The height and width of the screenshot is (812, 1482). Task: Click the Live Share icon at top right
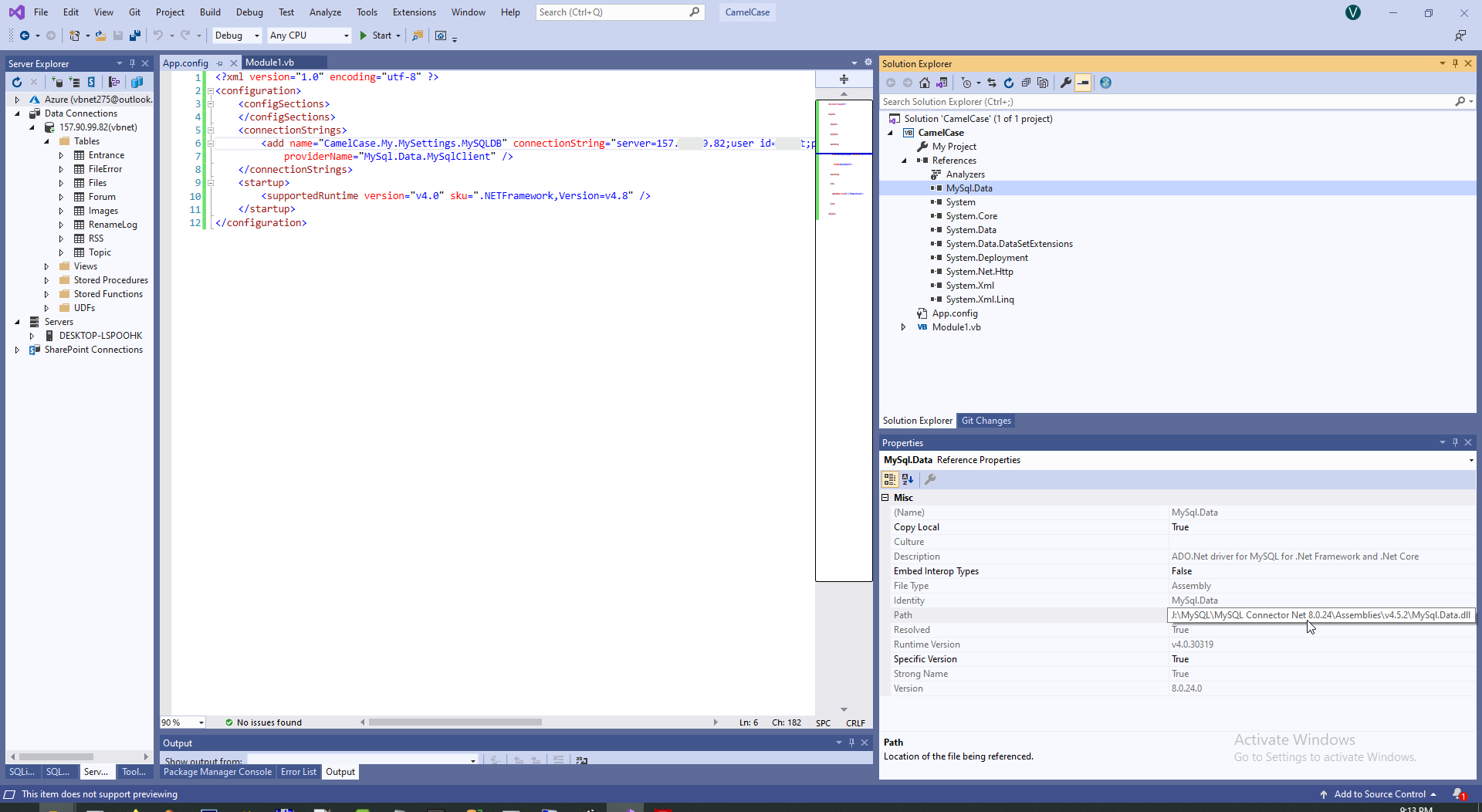click(x=1460, y=36)
